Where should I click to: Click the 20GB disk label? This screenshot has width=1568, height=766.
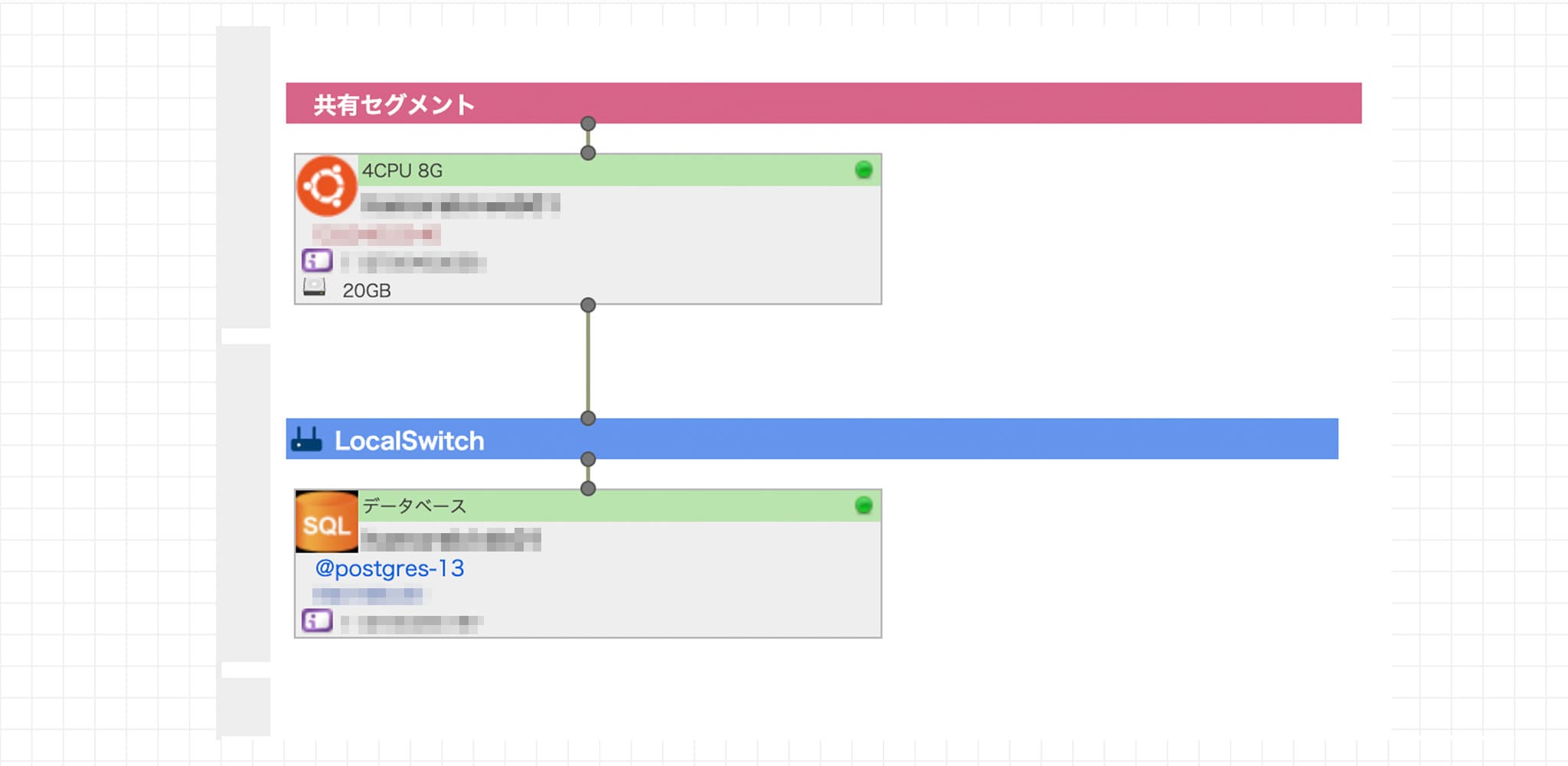(367, 290)
